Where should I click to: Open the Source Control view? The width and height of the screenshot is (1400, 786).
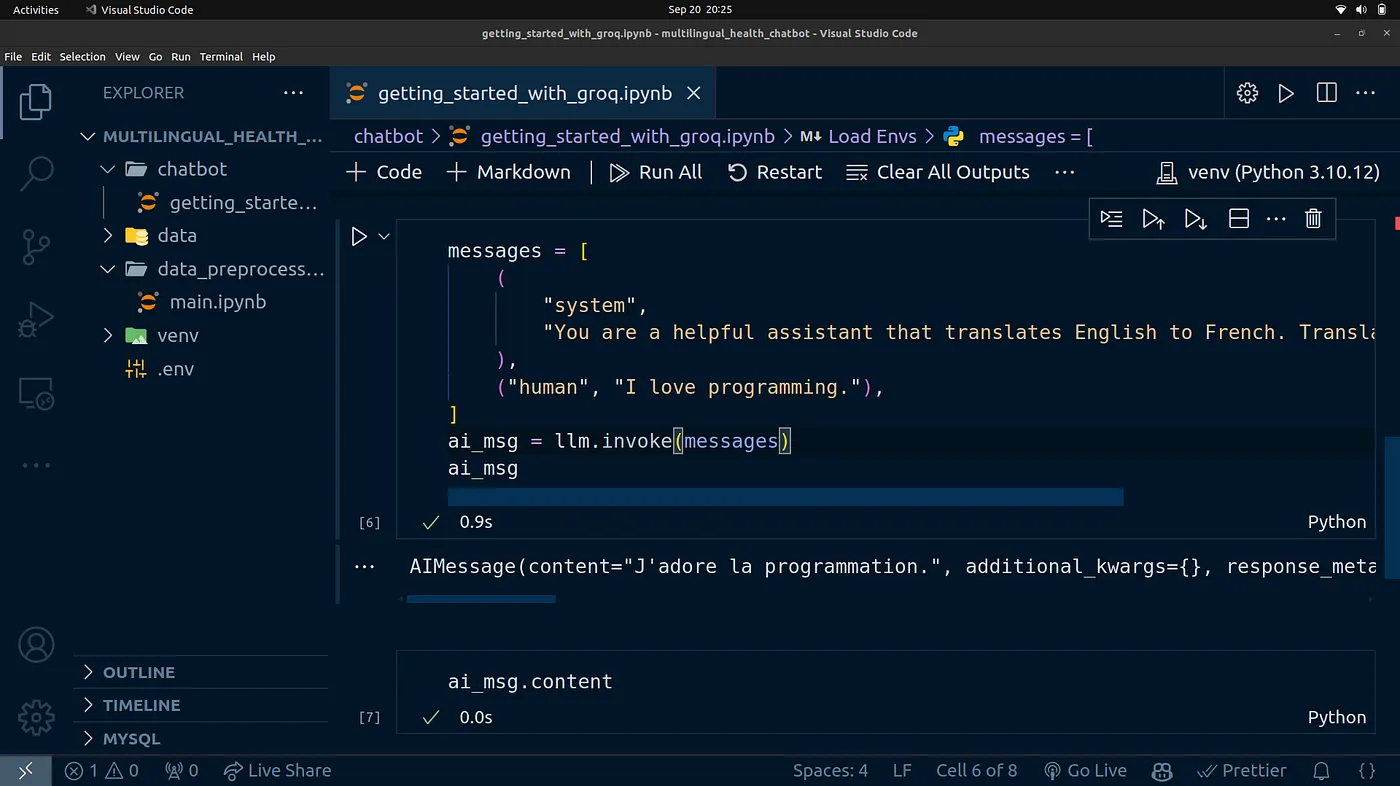tap(37, 246)
